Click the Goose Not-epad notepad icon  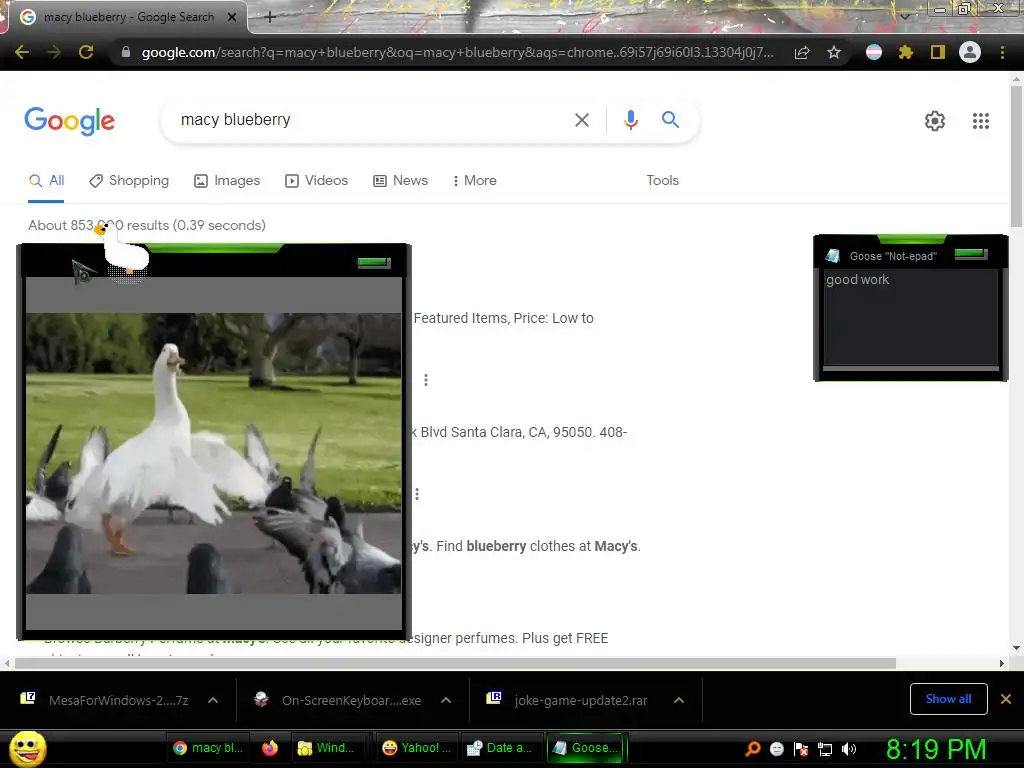click(x=833, y=256)
